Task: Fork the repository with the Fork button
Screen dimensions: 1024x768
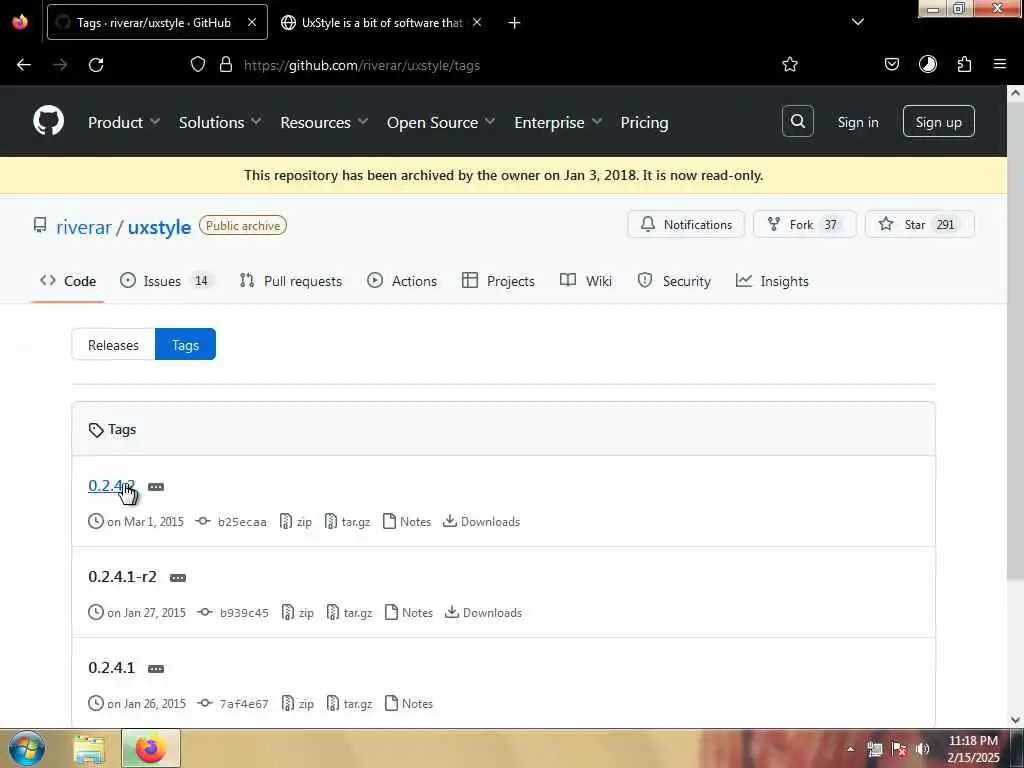Action: (x=805, y=225)
